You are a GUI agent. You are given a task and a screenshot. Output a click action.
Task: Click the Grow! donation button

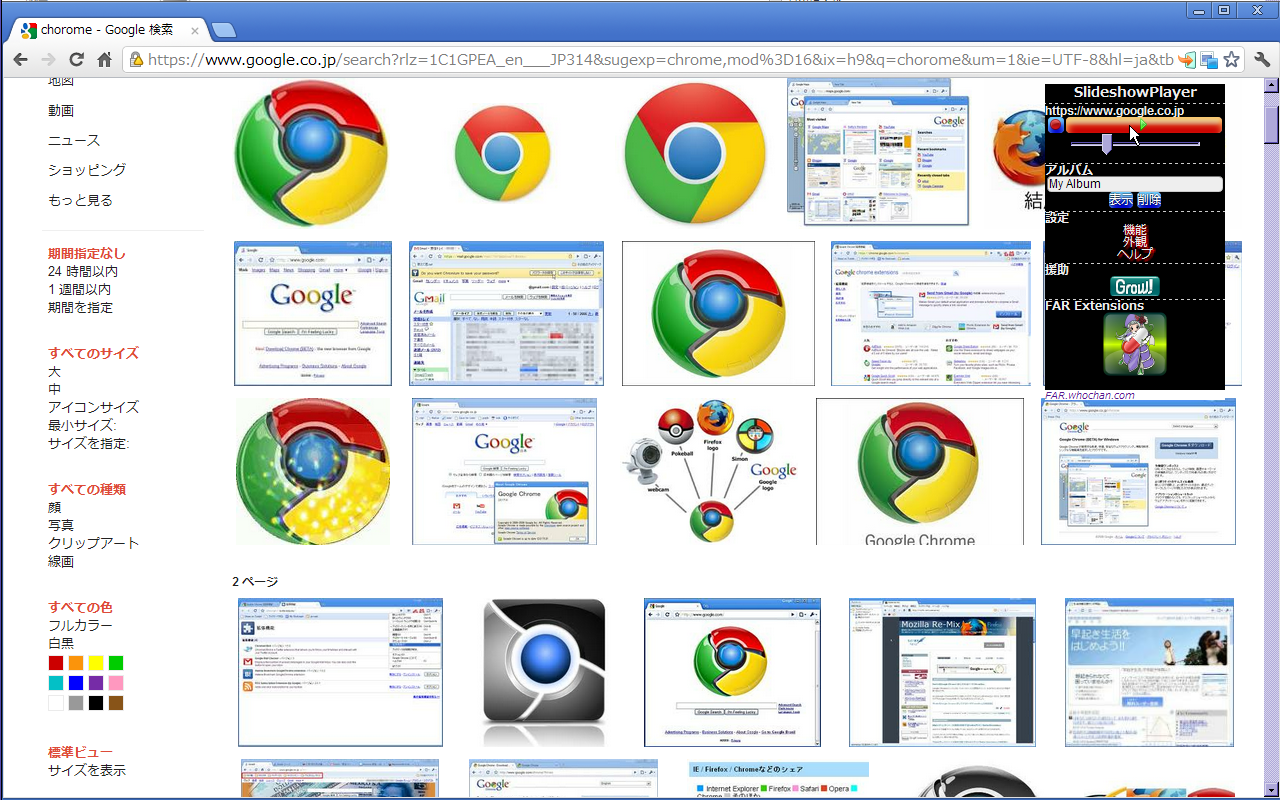pos(1134,287)
